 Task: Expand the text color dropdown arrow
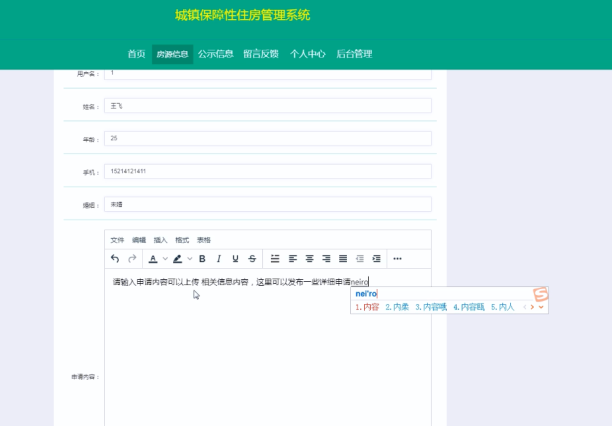(x=164, y=259)
